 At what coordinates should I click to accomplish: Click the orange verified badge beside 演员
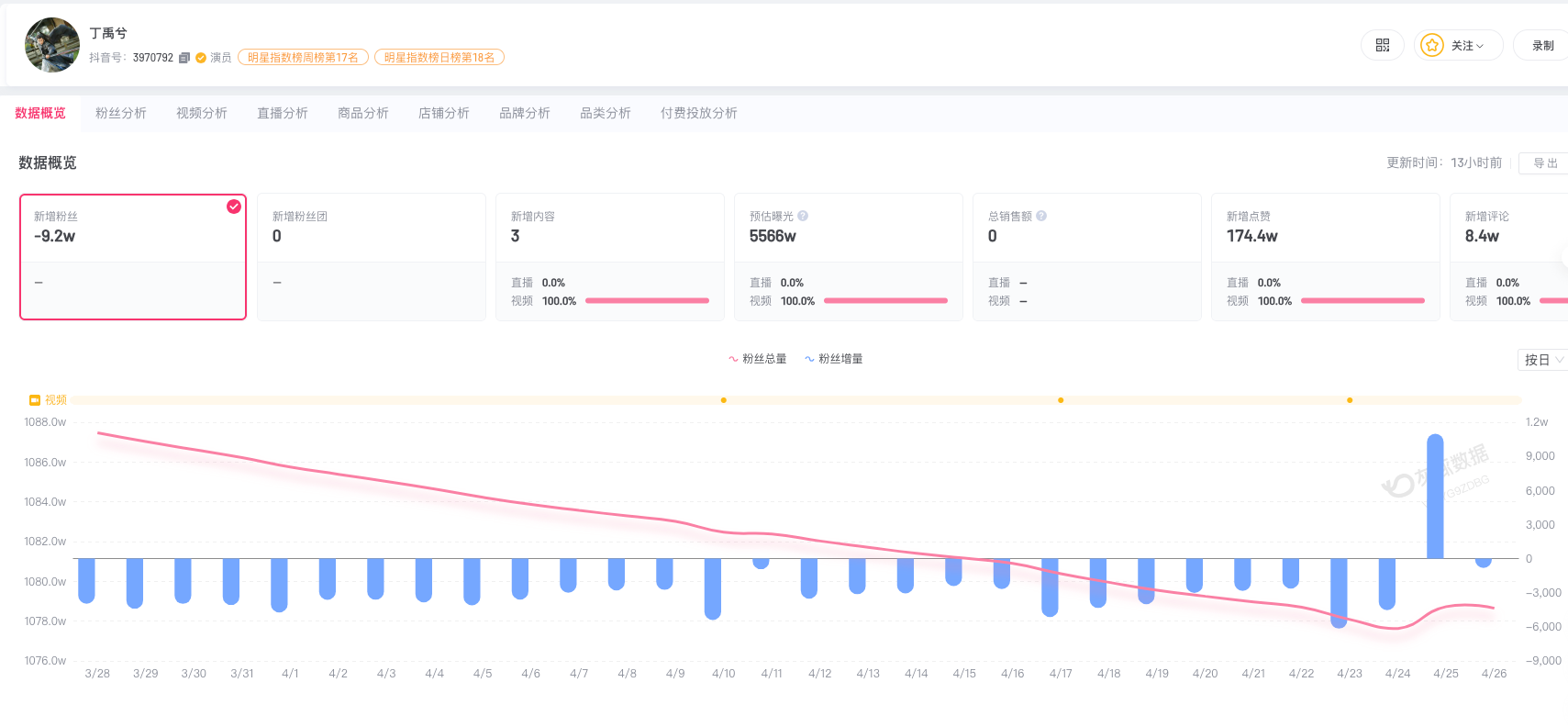pos(201,58)
